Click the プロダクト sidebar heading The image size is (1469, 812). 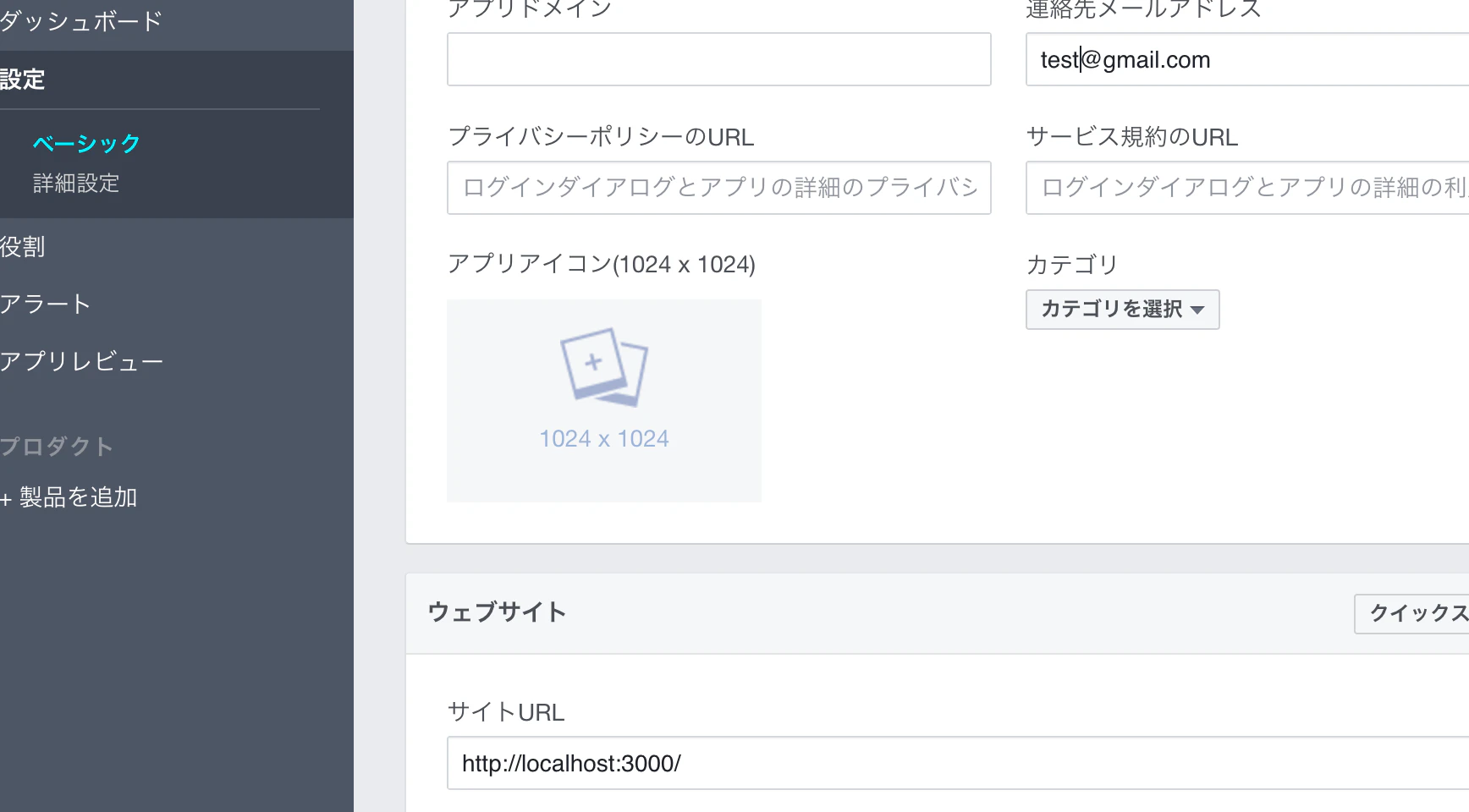coord(57,446)
